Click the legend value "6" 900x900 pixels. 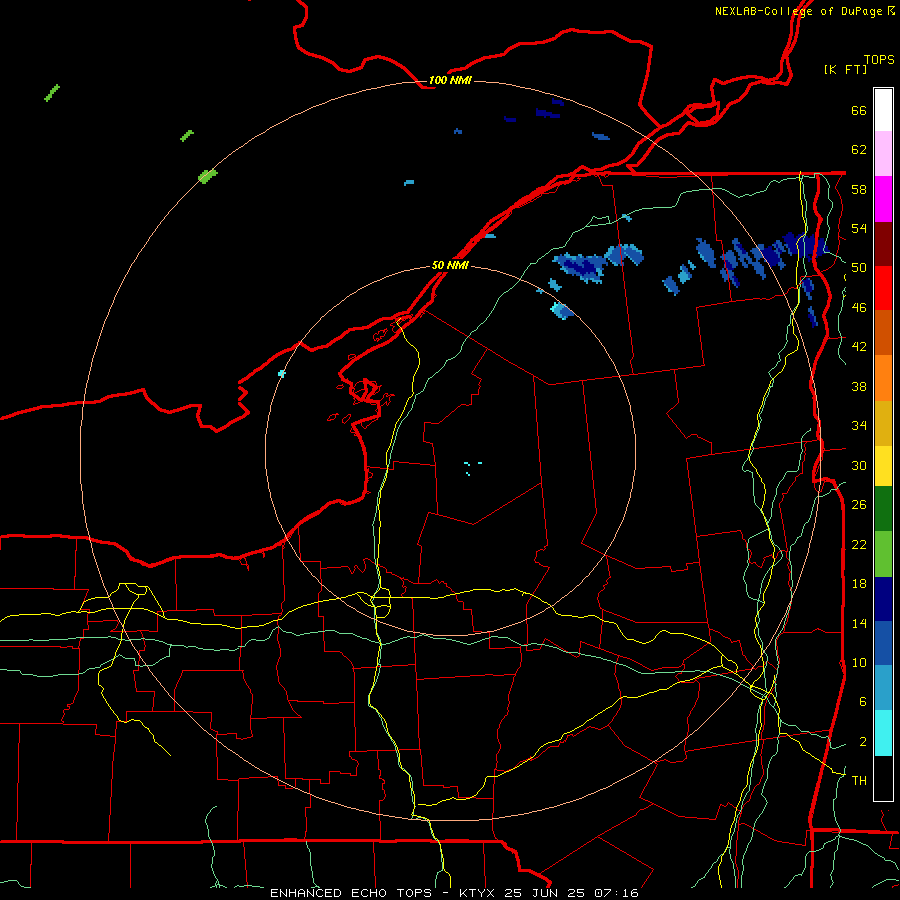pos(863,702)
